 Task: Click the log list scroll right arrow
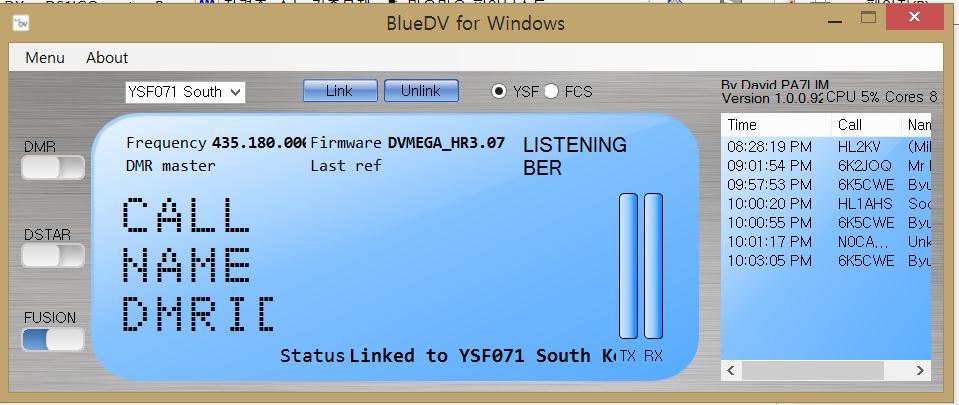tap(920, 370)
